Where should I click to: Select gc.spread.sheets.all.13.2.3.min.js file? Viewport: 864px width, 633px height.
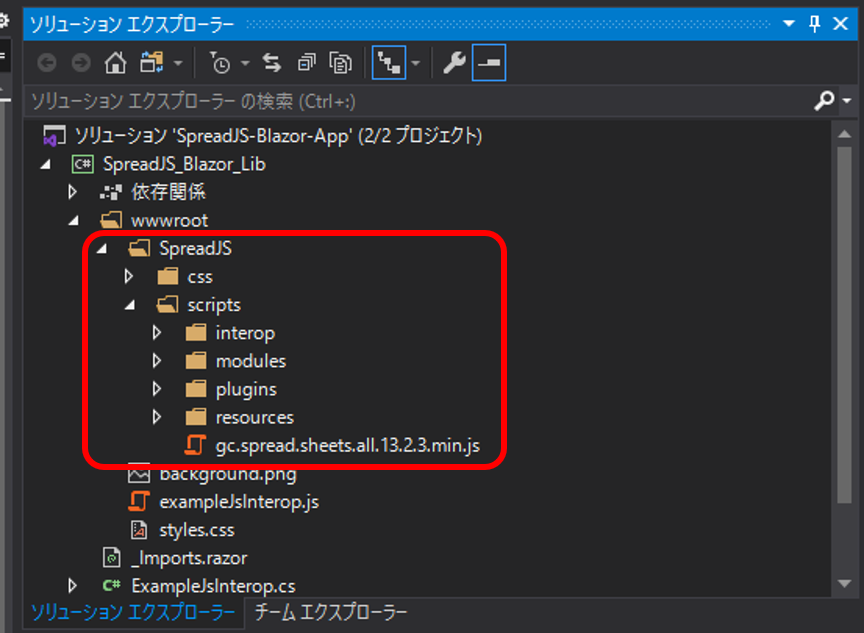point(348,446)
